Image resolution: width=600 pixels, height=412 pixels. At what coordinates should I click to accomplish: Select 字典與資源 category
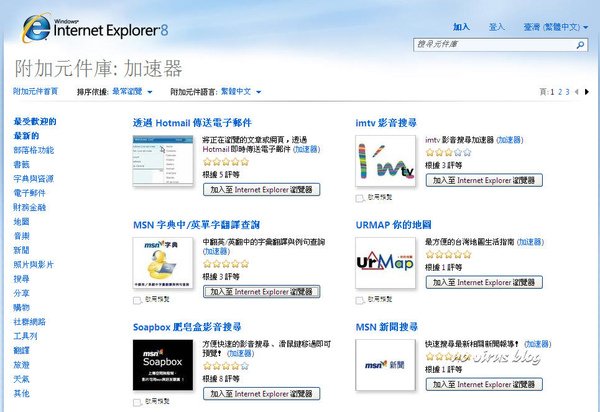click(34, 179)
